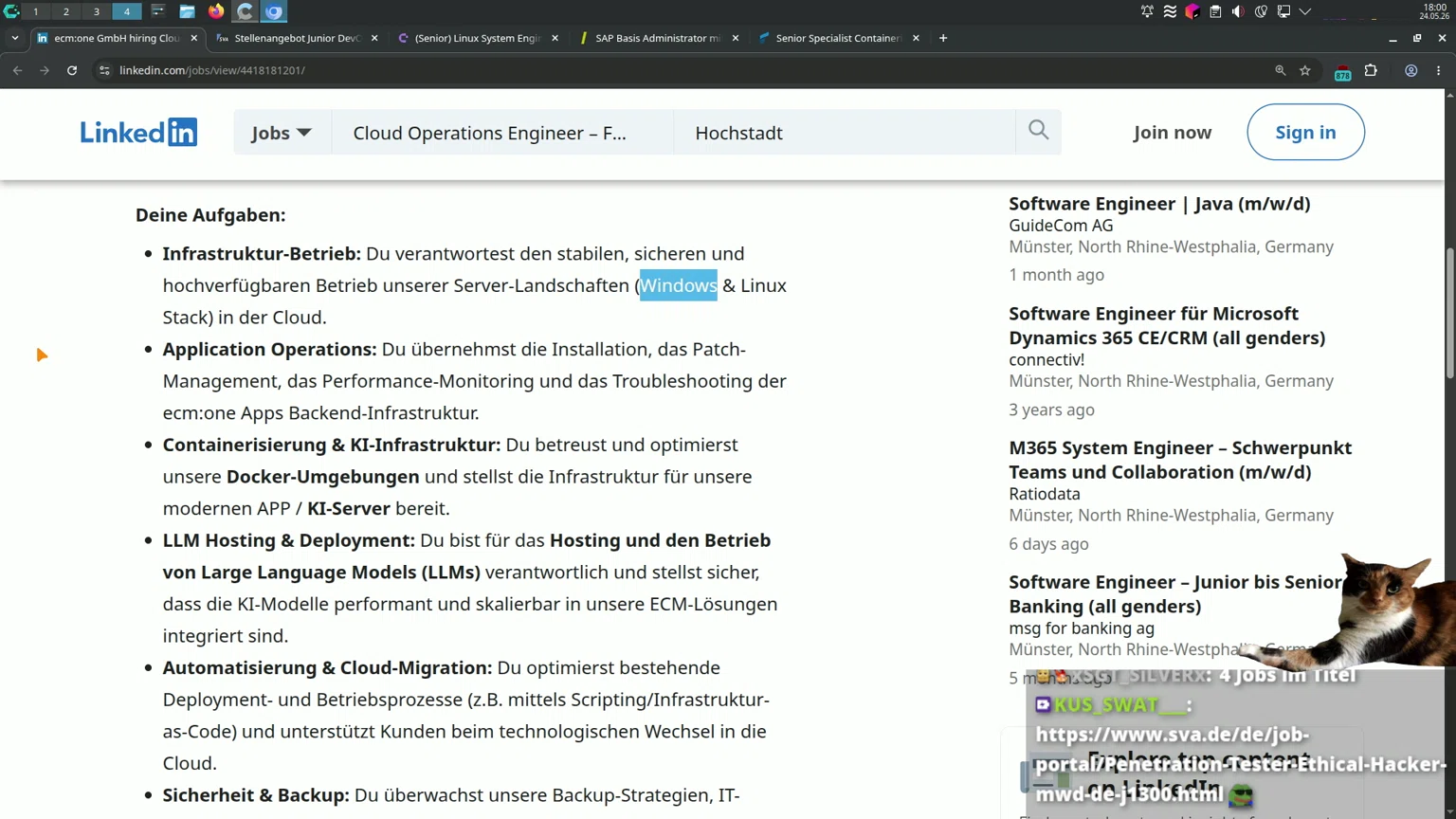Open the Software Engineer Junior bis Senior Banking job
1456x819 pixels.
click(x=1175, y=594)
